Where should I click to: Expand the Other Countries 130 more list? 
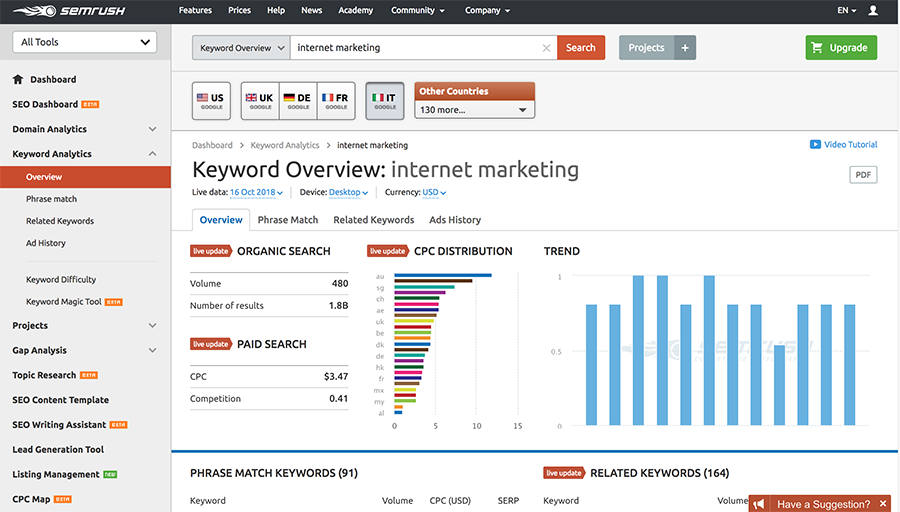(x=475, y=110)
